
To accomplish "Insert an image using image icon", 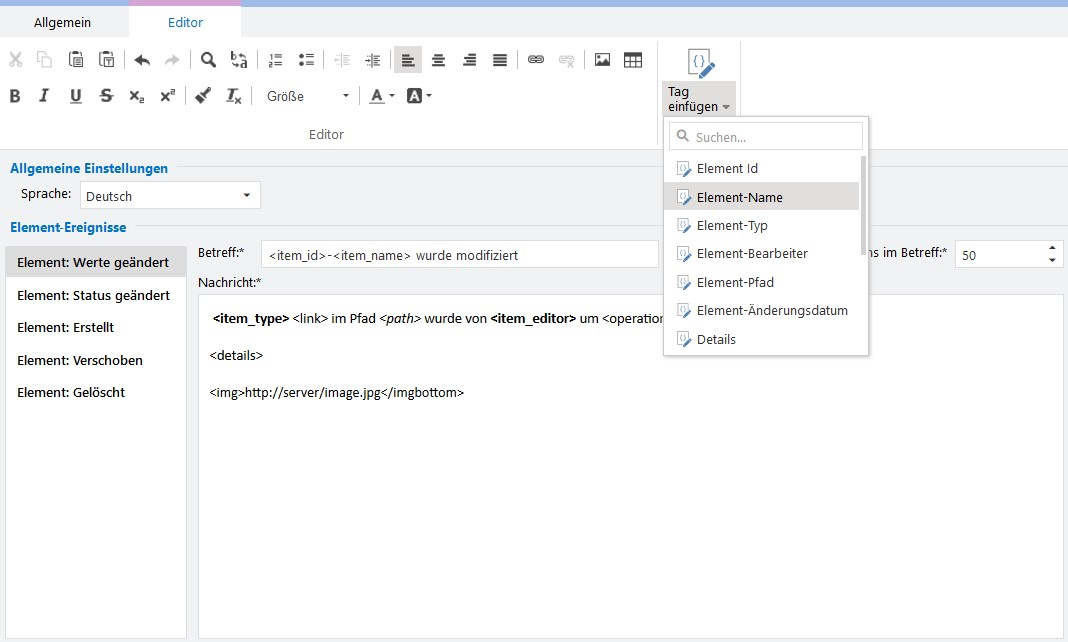I will pos(602,60).
